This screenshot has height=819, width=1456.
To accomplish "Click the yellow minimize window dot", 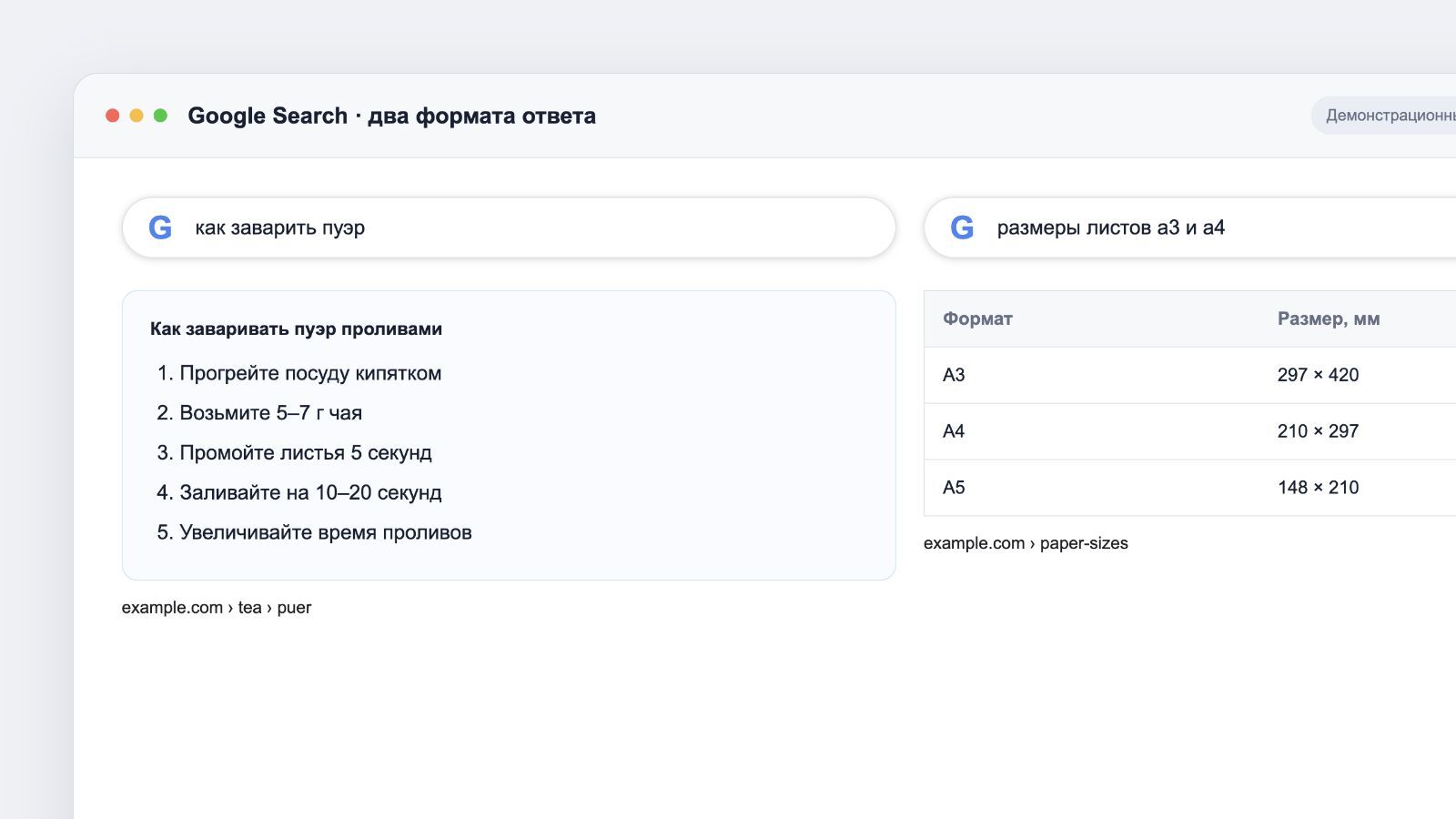I will pyautogui.click(x=136, y=116).
